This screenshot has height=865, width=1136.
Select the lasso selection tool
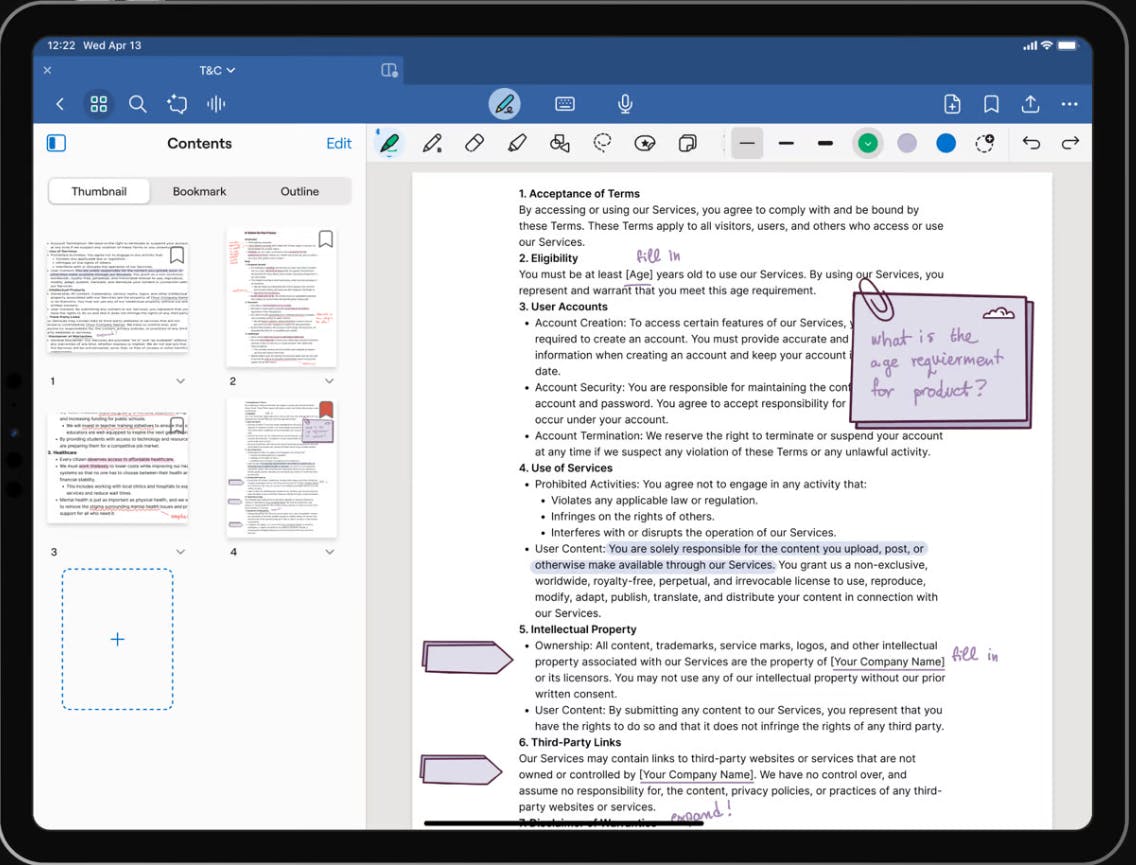[602, 143]
